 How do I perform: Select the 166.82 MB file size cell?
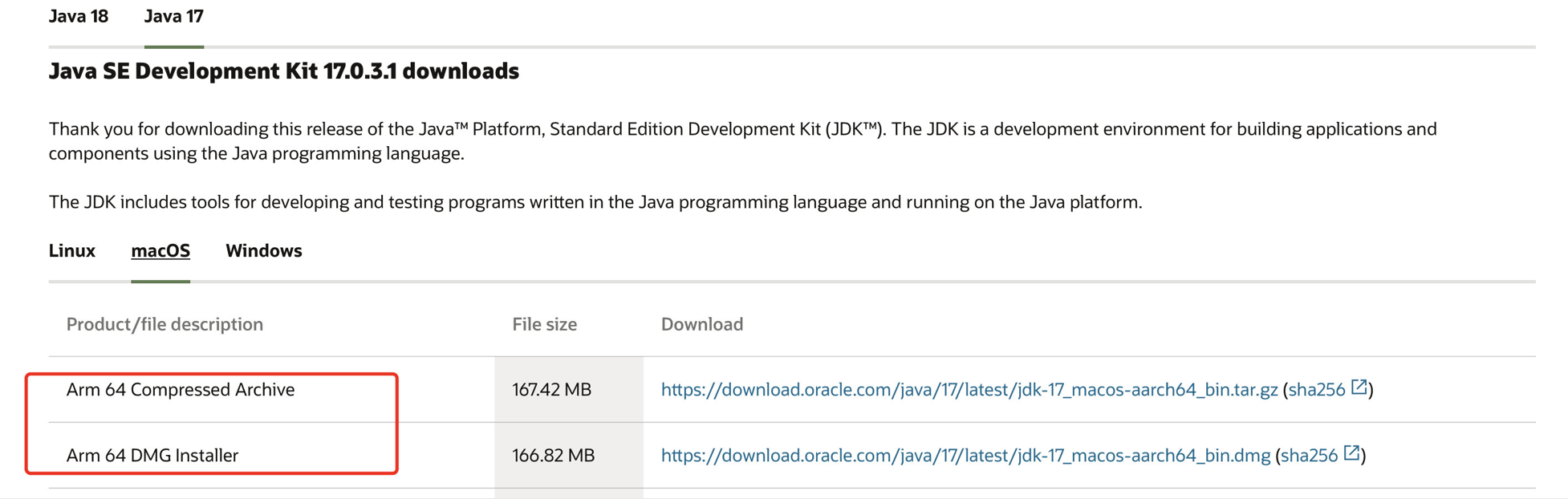pos(554,456)
